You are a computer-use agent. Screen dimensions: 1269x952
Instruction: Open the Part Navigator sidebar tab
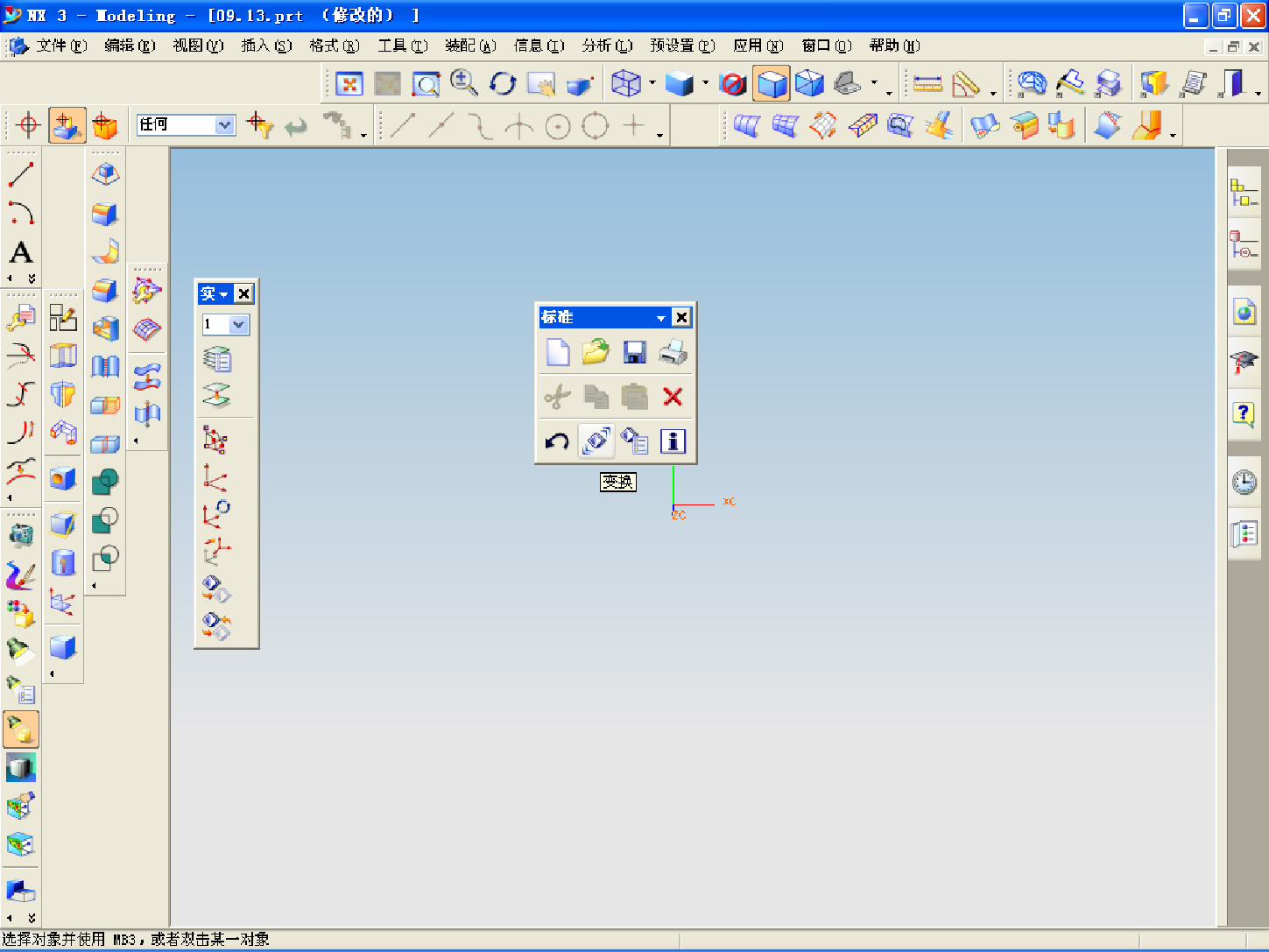tap(1244, 244)
